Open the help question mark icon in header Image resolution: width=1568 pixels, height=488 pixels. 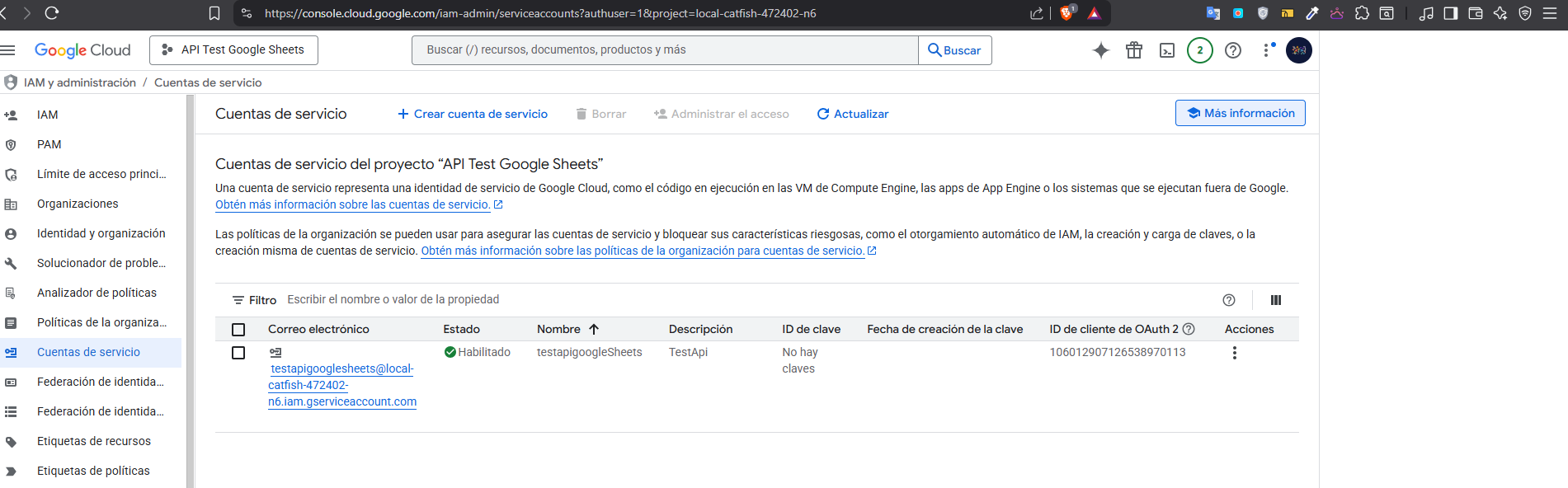coord(1233,50)
